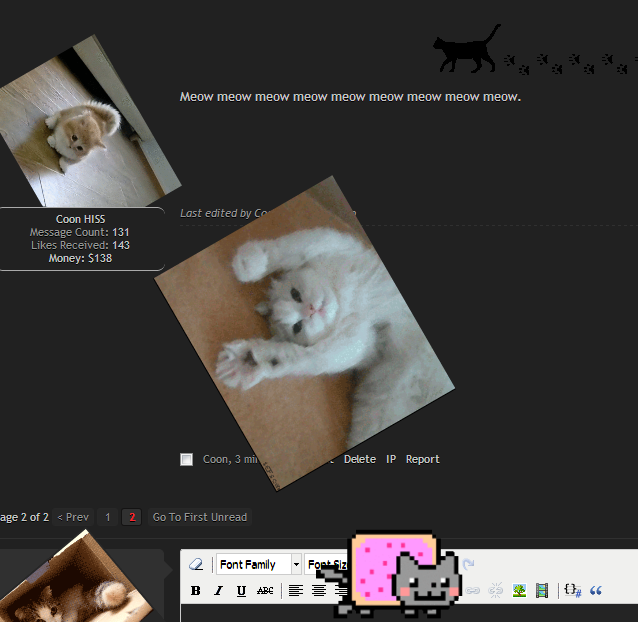Tick the checkbox beside Coon's post
Image resolution: width=638 pixels, height=622 pixels.
pyautogui.click(x=186, y=460)
